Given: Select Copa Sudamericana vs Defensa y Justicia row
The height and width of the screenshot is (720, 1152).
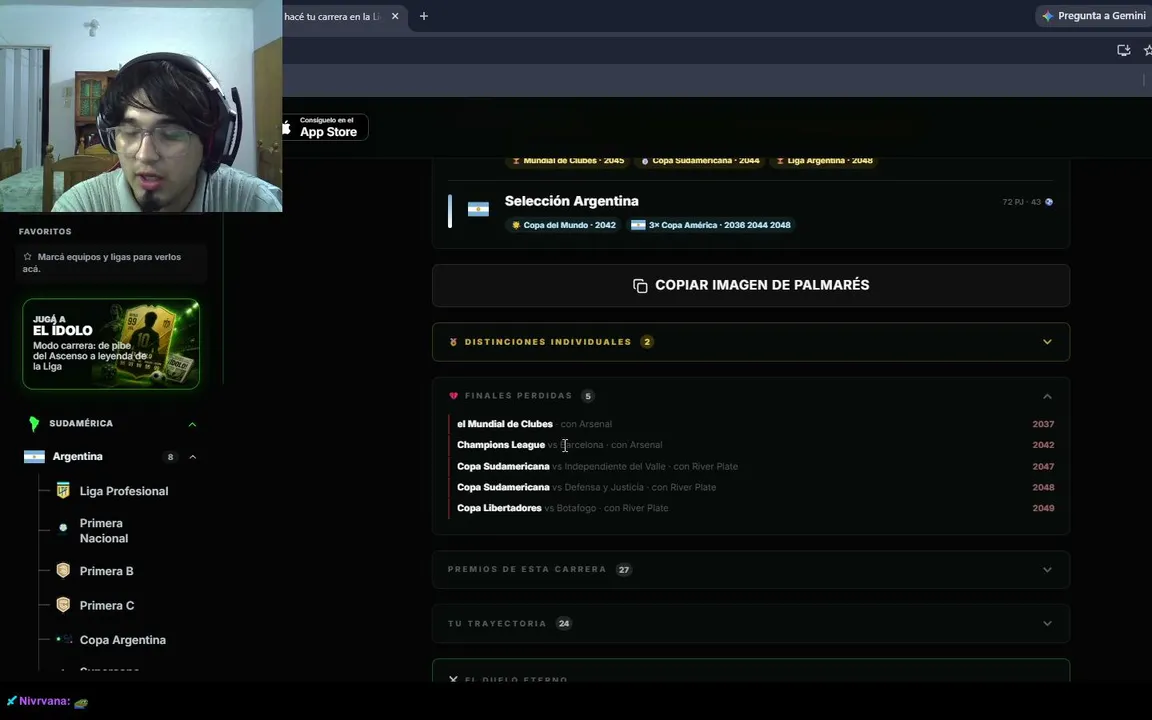Looking at the screenshot, I should [x=751, y=487].
